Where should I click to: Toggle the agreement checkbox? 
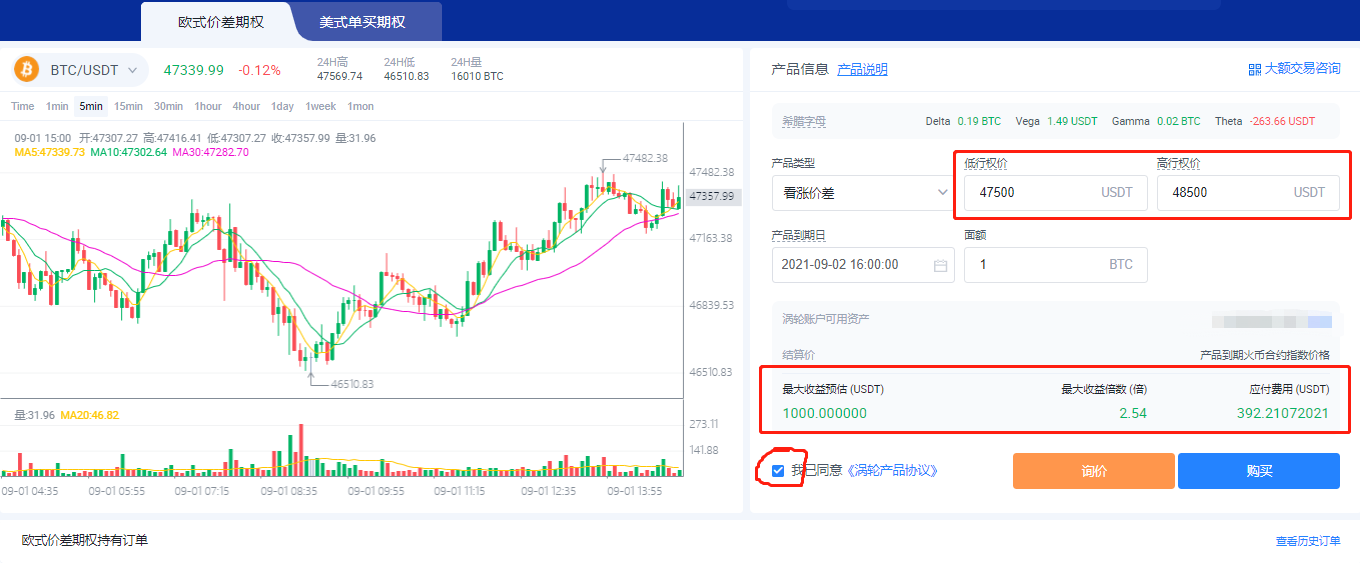(x=779, y=470)
